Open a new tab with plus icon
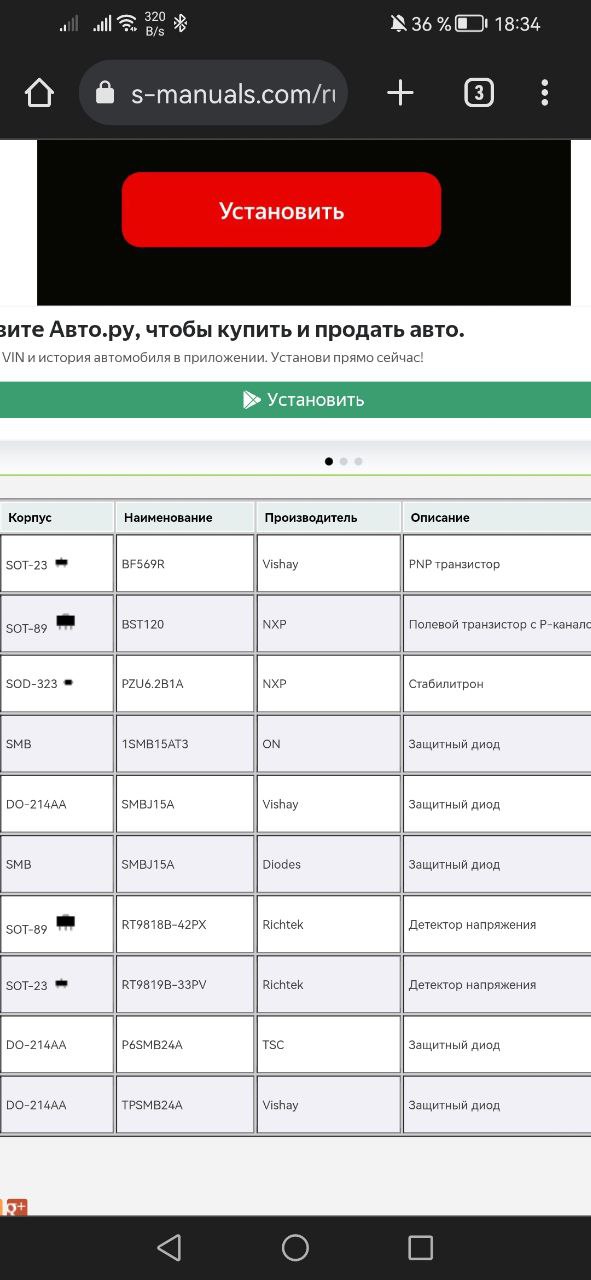 400,93
